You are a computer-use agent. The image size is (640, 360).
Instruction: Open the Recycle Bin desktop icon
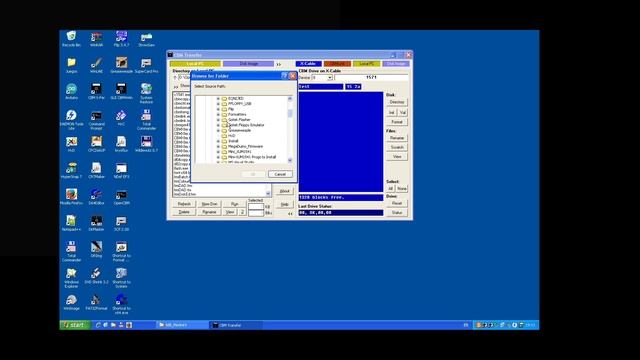71,39
